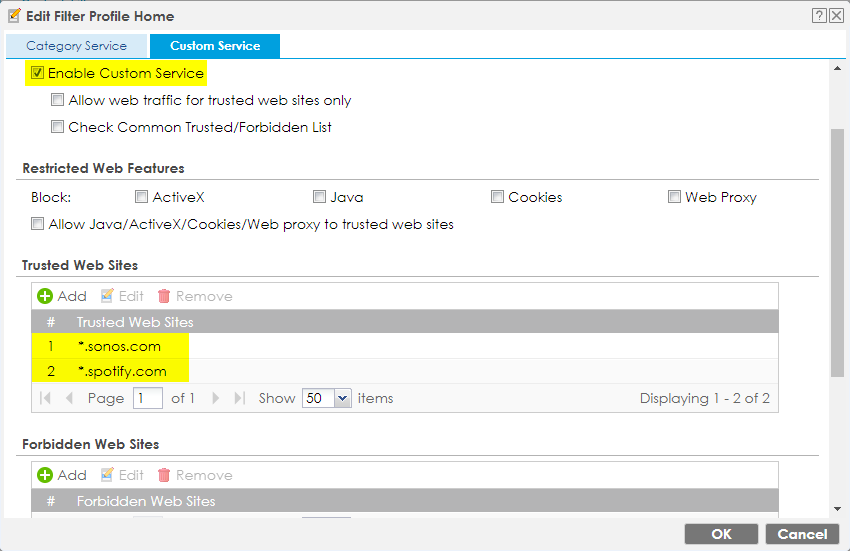Screen dimensions: 850x551
Task: Go to next page arrow in pagination
Action: tap(217, 398)
